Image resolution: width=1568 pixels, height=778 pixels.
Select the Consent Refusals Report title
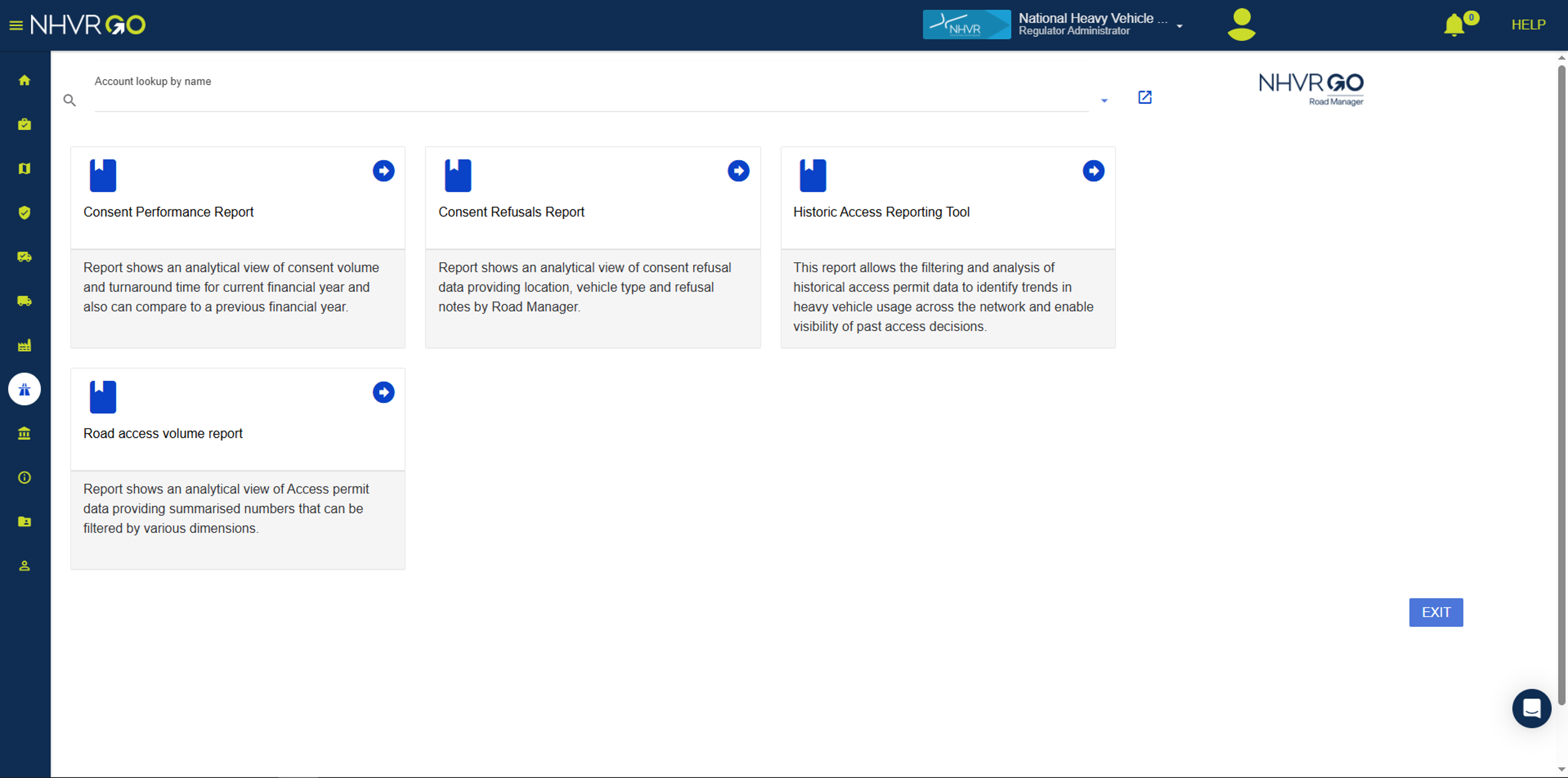point(511,212)
